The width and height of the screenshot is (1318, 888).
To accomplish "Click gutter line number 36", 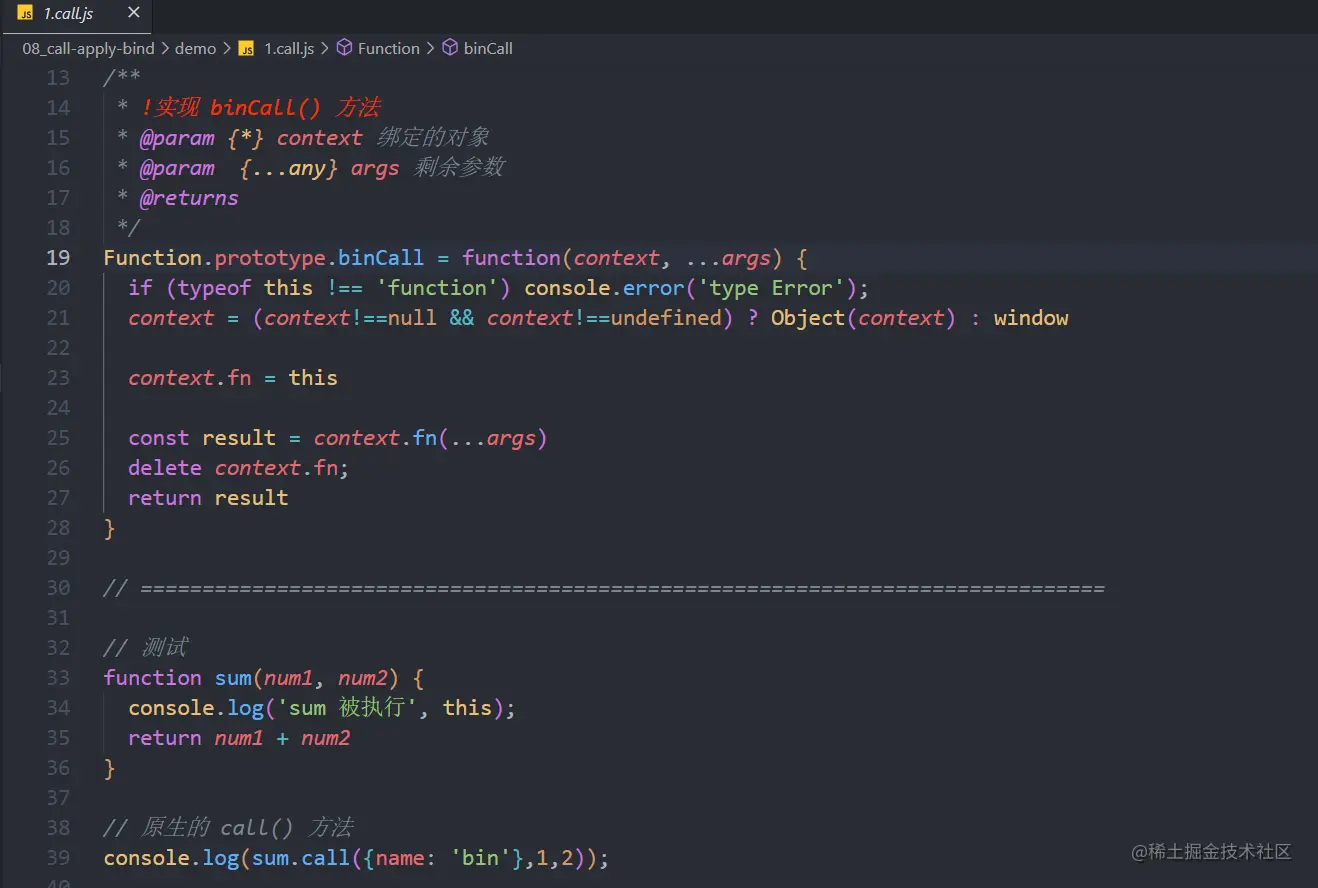I will [x=58, y=768].
